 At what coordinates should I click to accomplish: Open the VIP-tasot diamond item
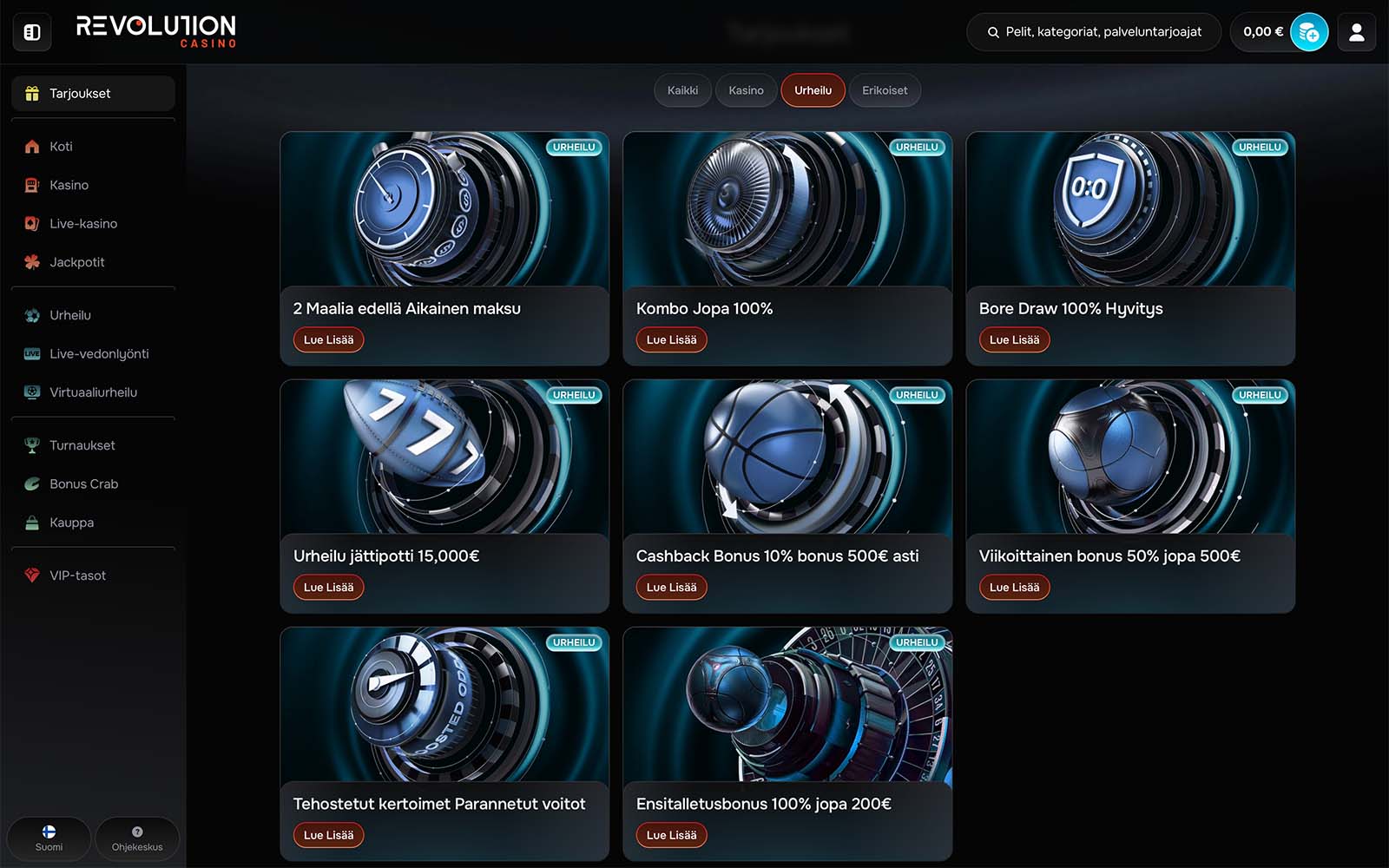[77, 575]
